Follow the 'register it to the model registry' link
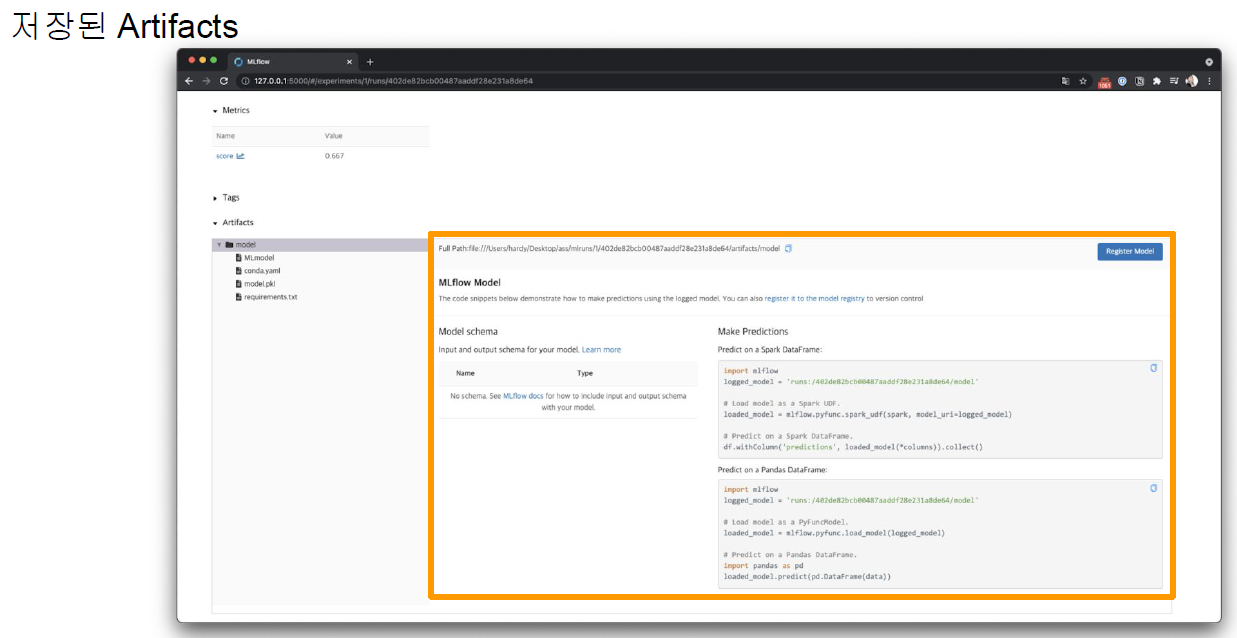1237x638 pixels. 814,298
